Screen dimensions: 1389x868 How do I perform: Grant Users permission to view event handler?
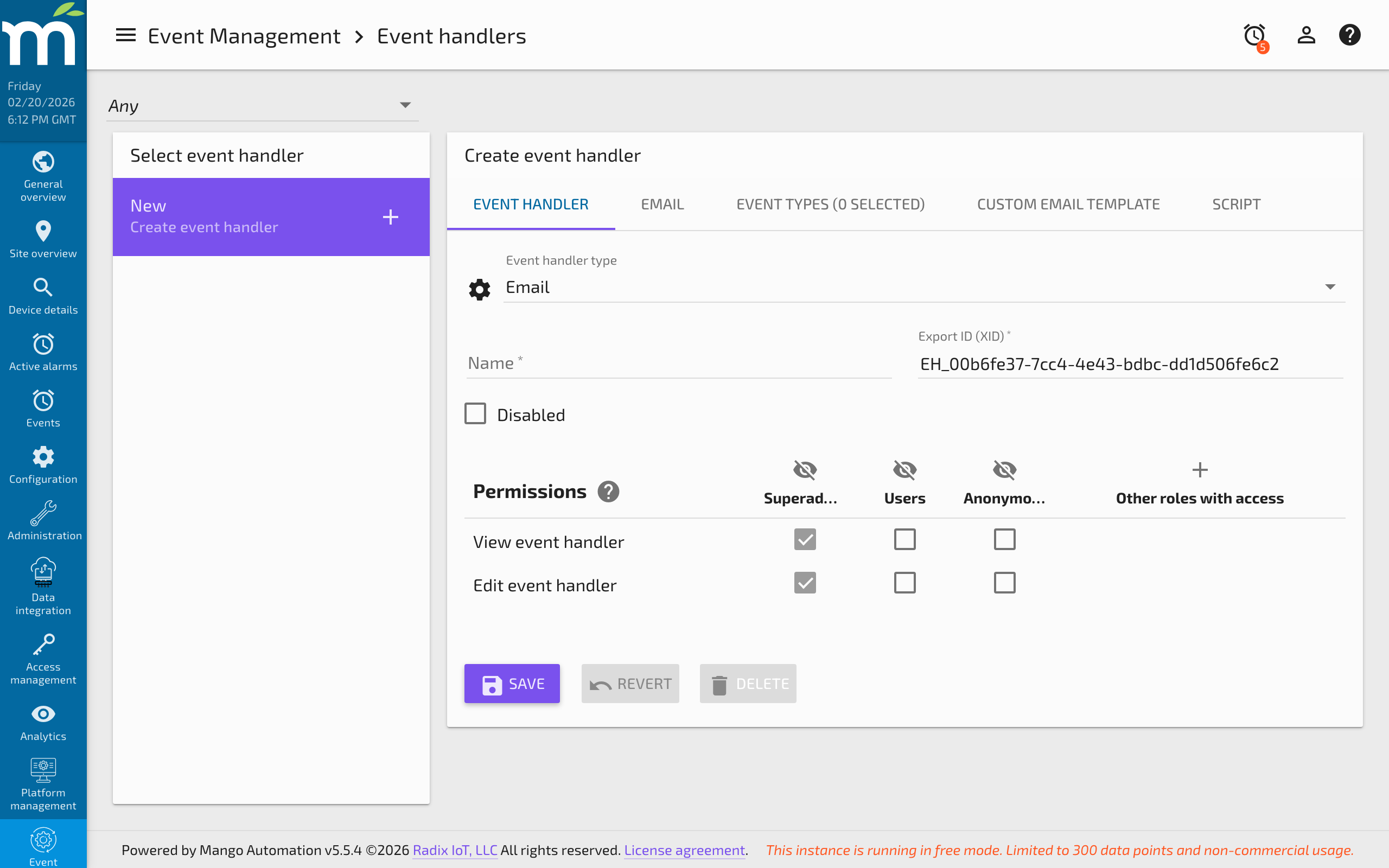[x=904, y=539]
